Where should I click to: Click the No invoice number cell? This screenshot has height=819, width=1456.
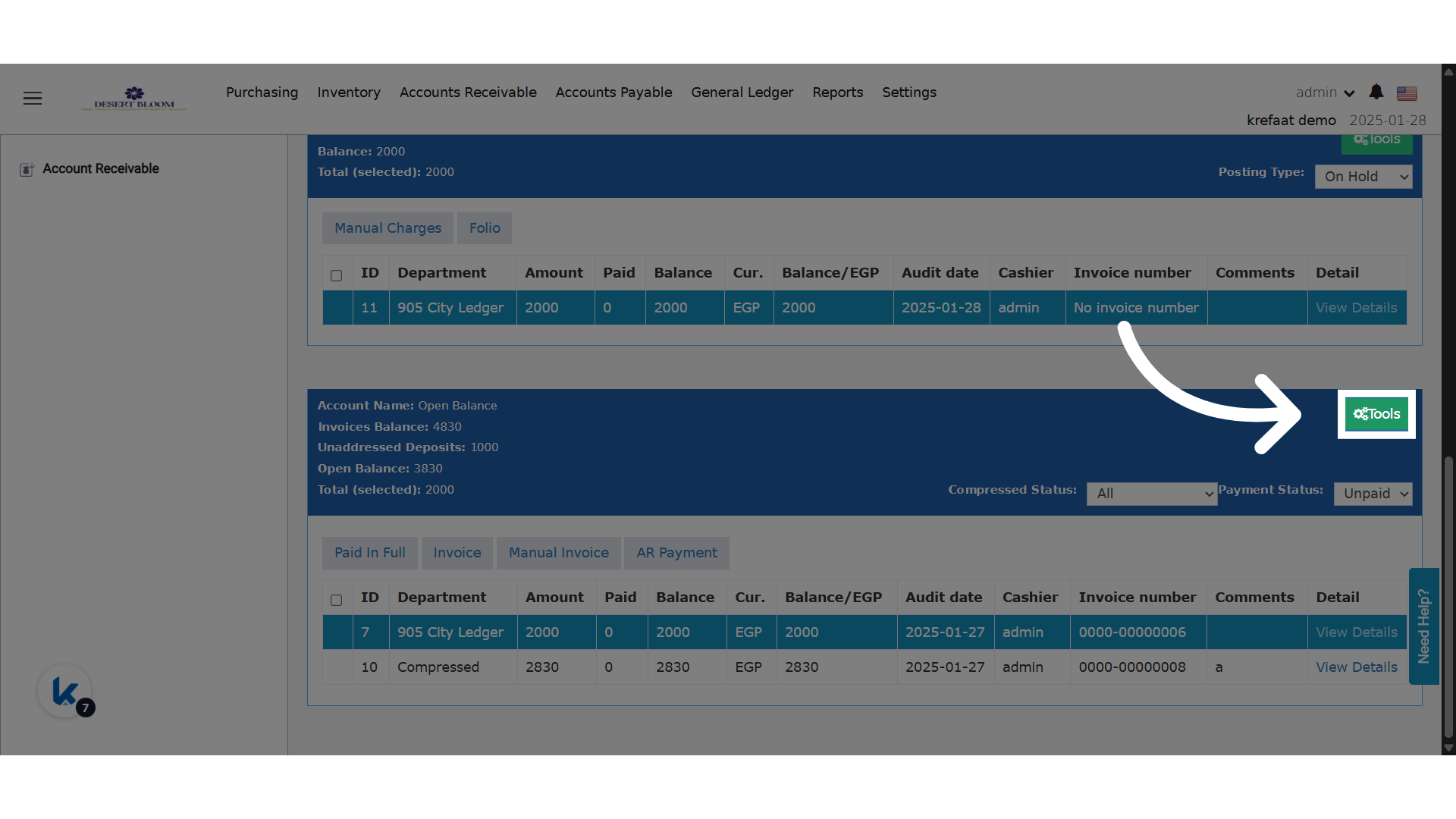pos(1136,308)
